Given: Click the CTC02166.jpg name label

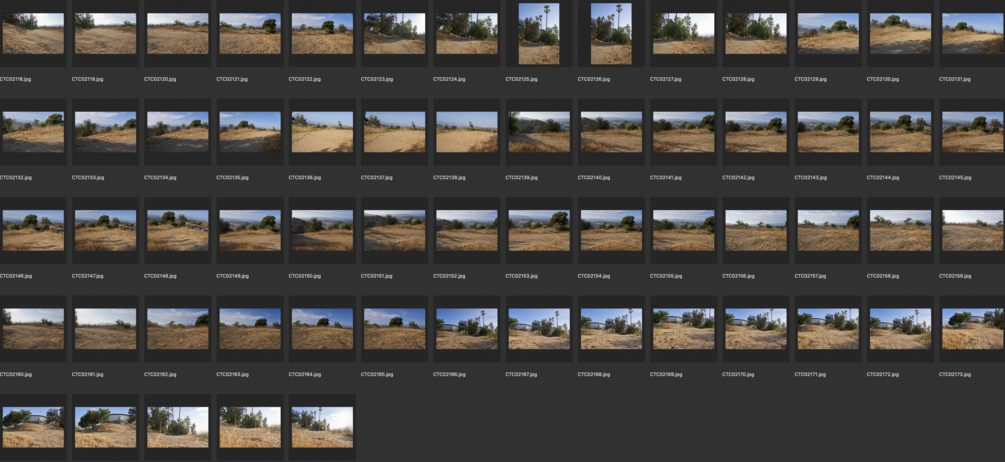Looking at the screenshot, I should point(449,374).
